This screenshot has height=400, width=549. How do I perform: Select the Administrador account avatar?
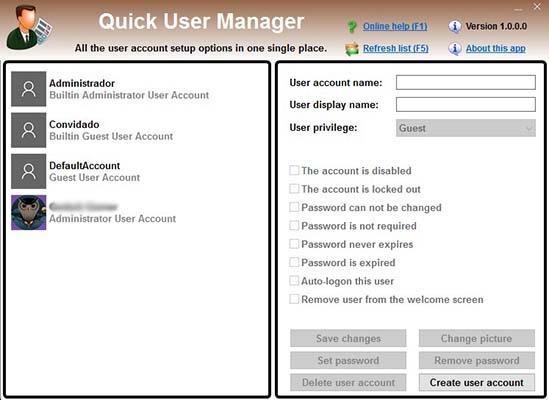(28, 89)
